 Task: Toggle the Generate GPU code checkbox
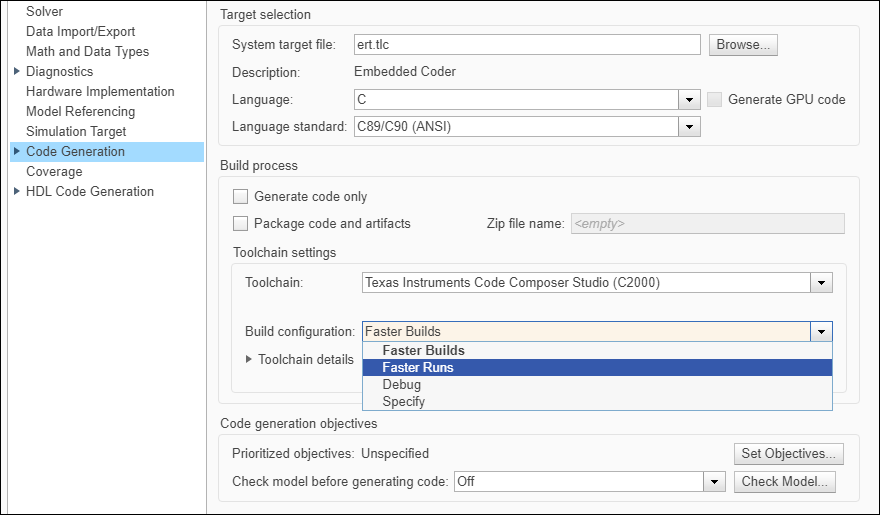[715, 99]
